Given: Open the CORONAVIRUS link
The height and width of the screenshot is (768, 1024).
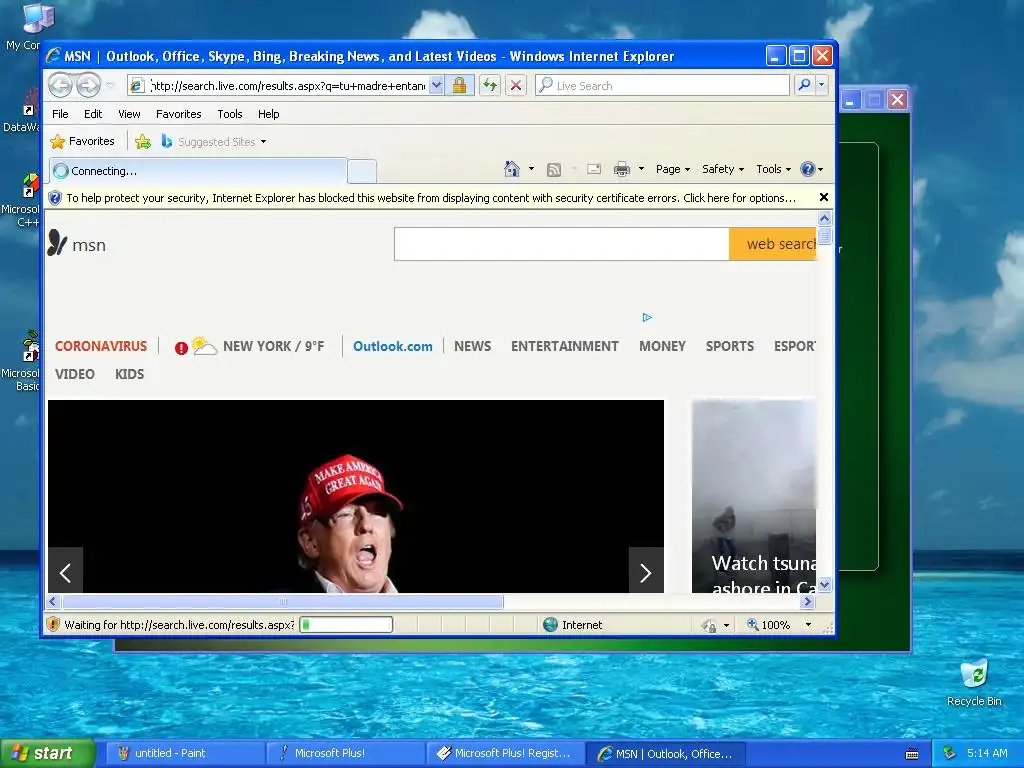Looking at the screenshot, I should coord(101,346).
